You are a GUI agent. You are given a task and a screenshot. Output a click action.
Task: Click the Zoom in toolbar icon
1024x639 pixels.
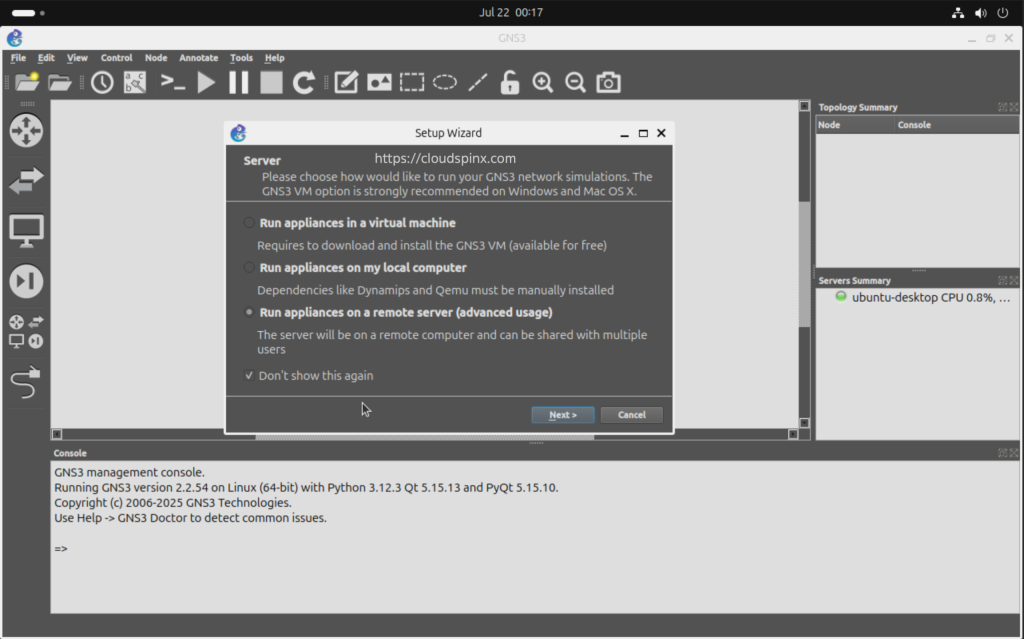coord(543,82)
